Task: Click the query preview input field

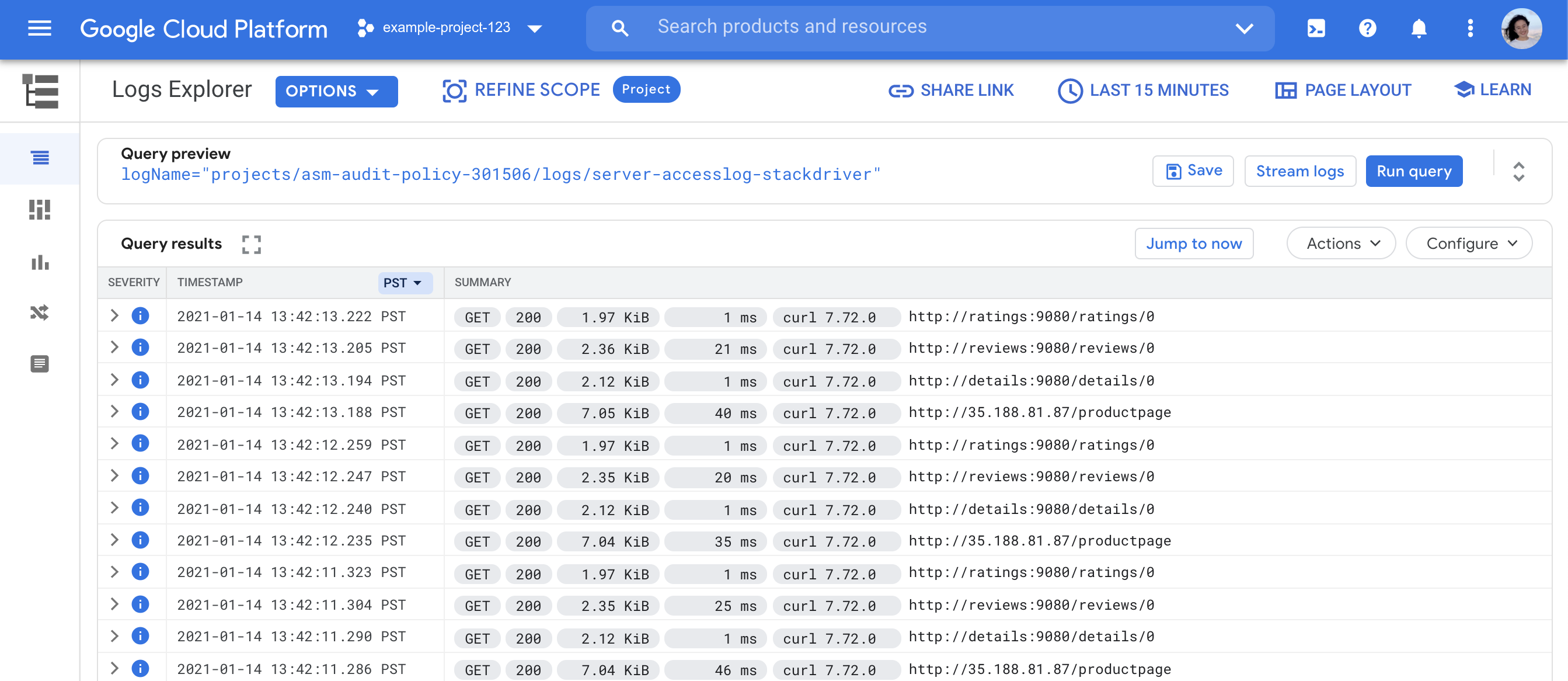Action: [x=500, y=174]
